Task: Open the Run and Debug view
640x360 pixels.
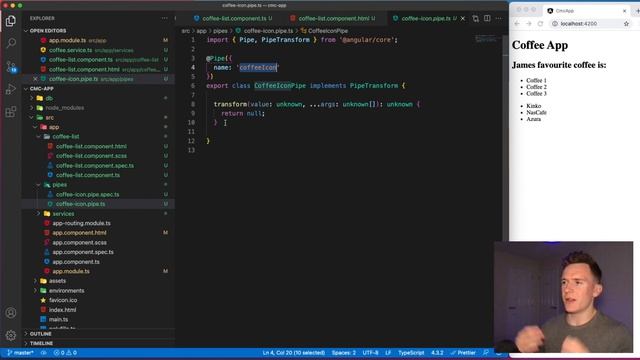Action: (x=11, y=89)
